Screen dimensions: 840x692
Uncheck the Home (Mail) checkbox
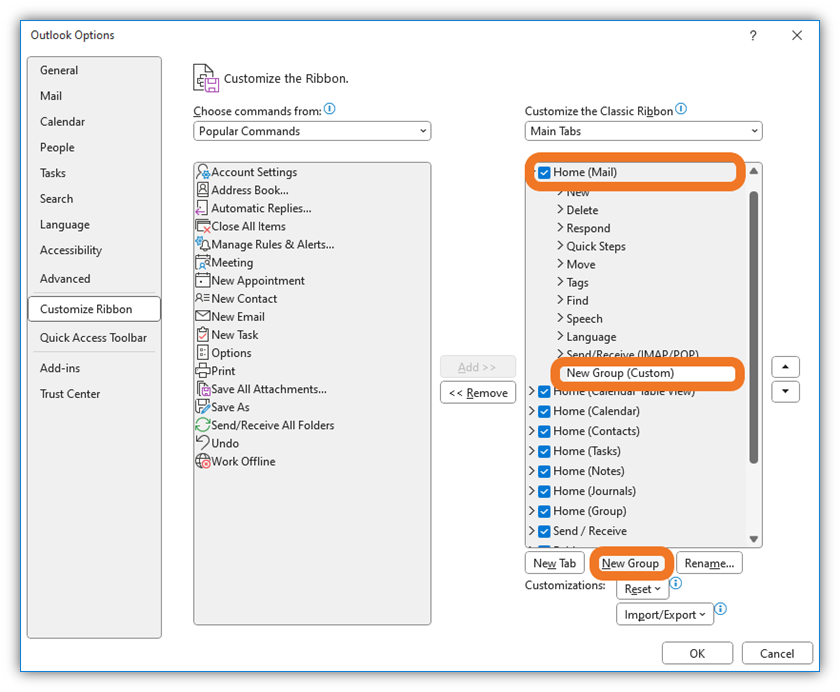pos(544,172)
